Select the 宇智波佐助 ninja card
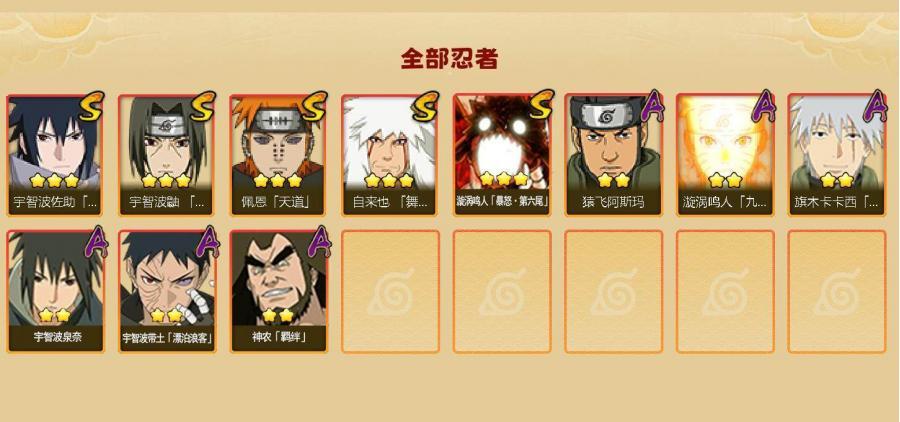This screenshot has height=422, width=900. 56,156
